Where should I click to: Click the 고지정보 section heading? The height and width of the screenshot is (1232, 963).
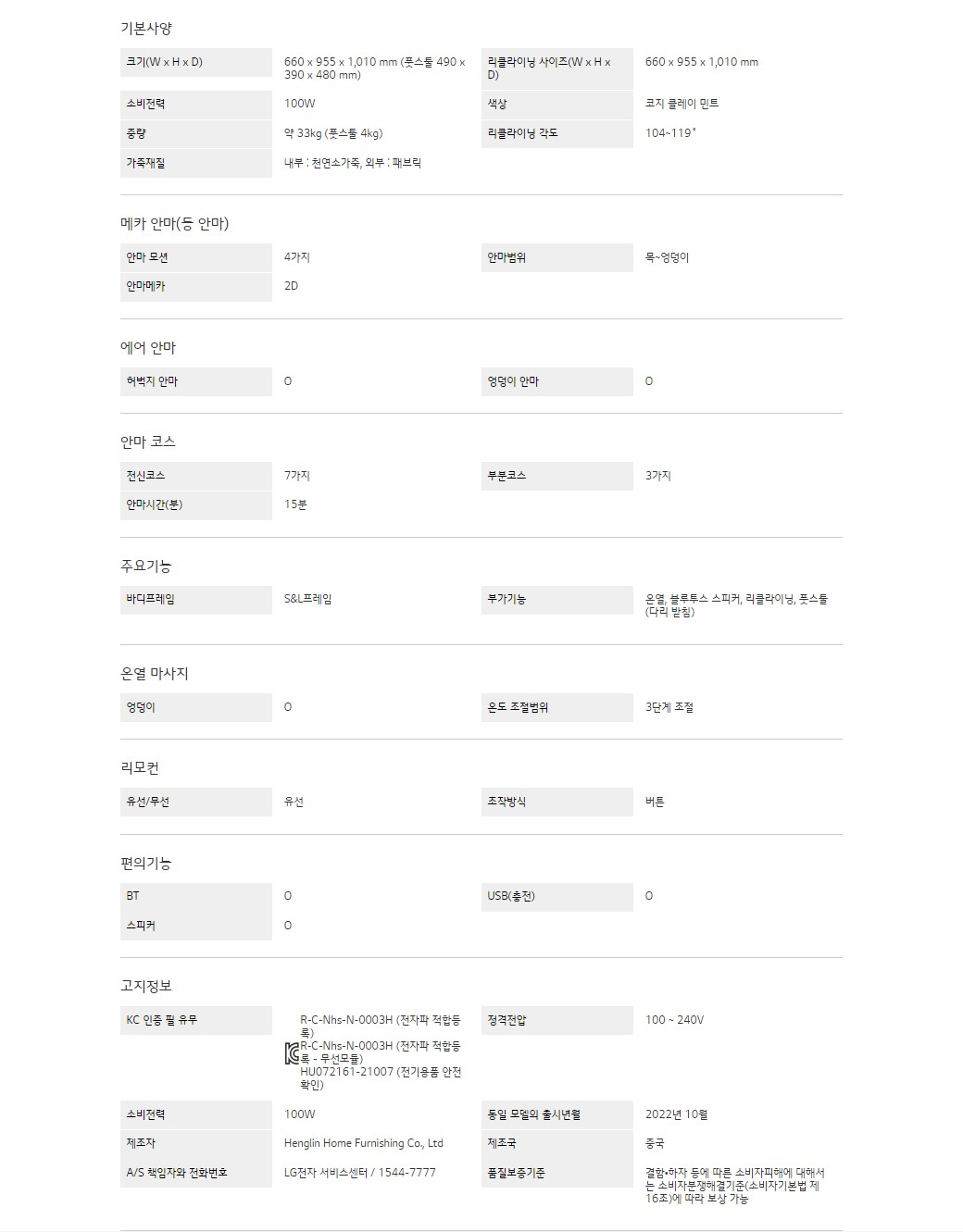[x=146, y=986]
